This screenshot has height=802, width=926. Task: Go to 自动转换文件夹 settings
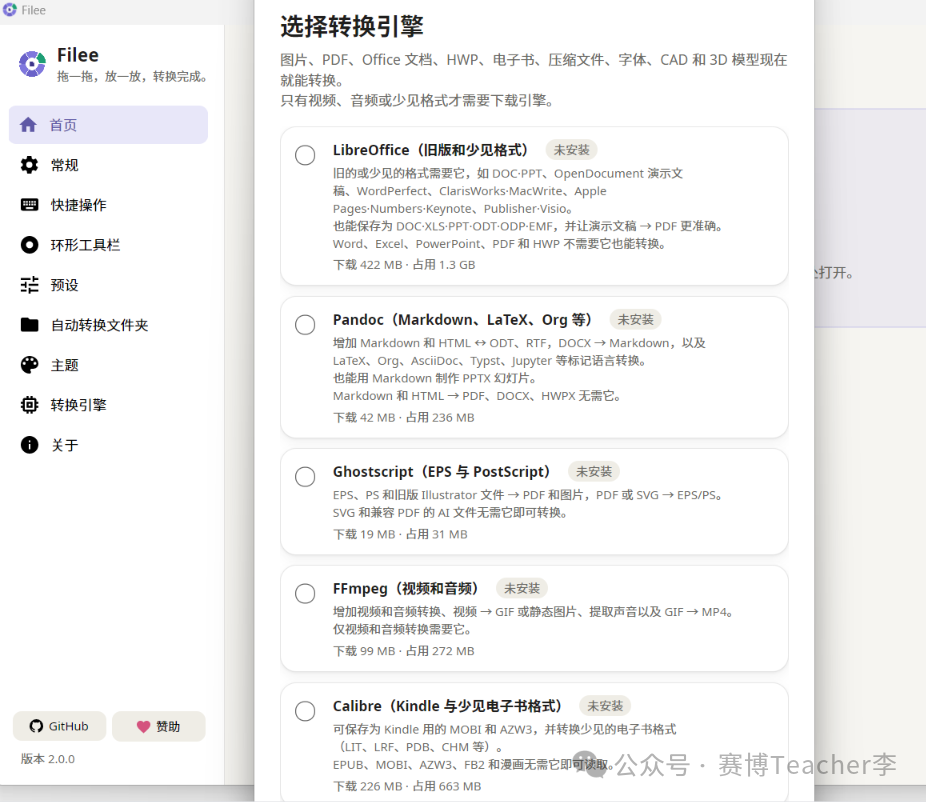(x=108, y=325)
